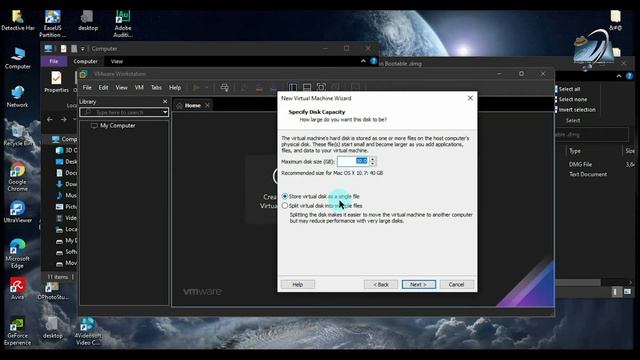Image resolution: width=640 pixels, height=360 pixels.
Task: Click Select all in right Explorer window
Action: 567,89
